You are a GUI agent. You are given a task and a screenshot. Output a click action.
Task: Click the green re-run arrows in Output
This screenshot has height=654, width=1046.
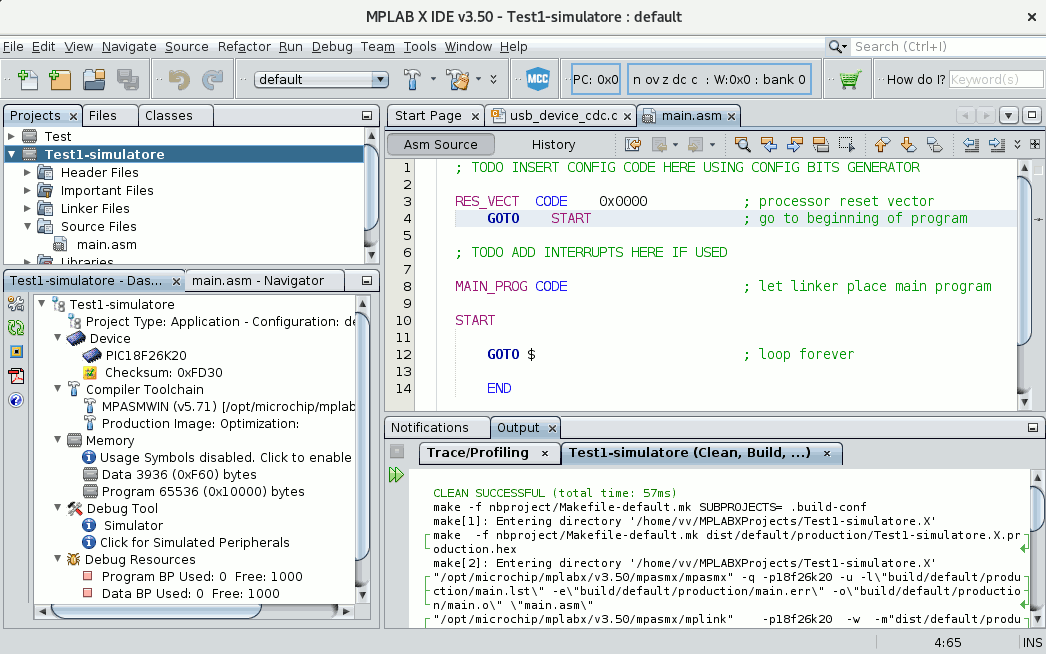[396, 474]
